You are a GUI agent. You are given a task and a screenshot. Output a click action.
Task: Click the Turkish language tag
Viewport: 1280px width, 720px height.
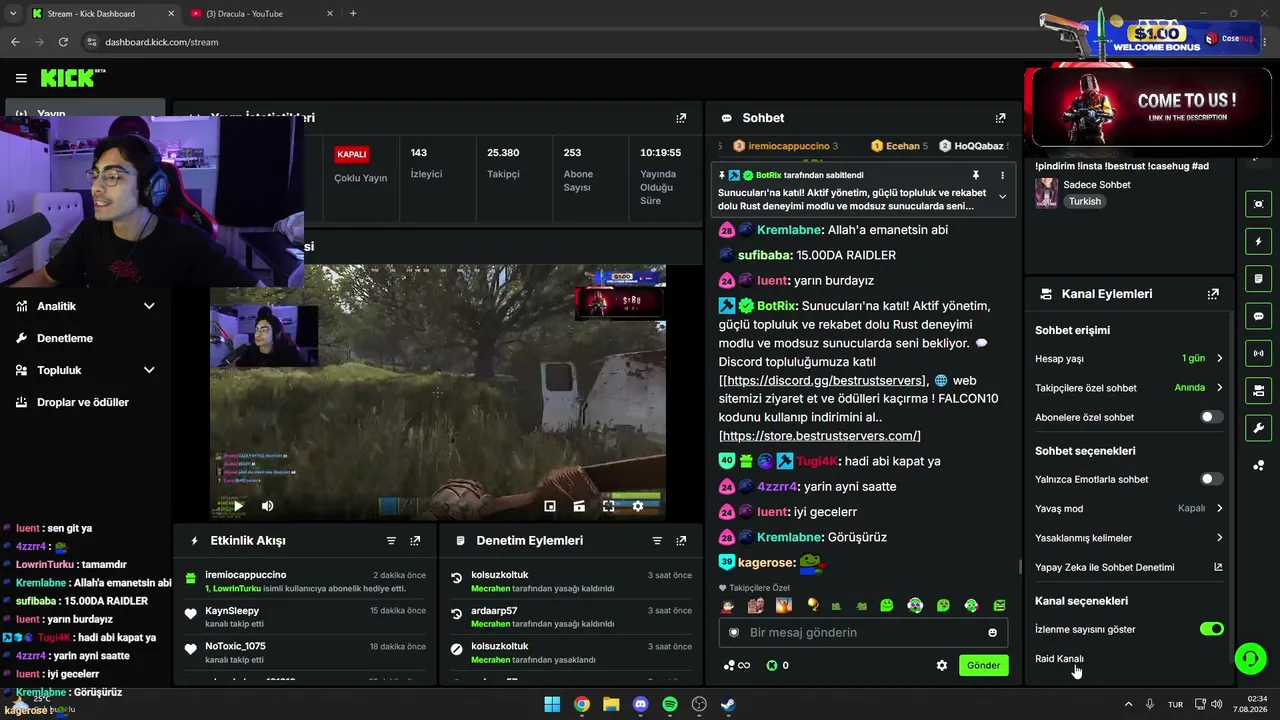pos(1084,201)
